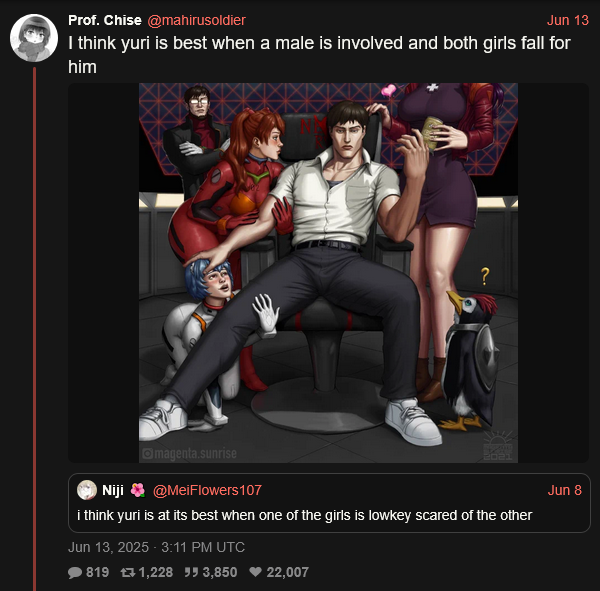The height and width of the screenshot is (591, 600).
Task: Open Prof. Chise's profile avatar
Action: [34, 38]
